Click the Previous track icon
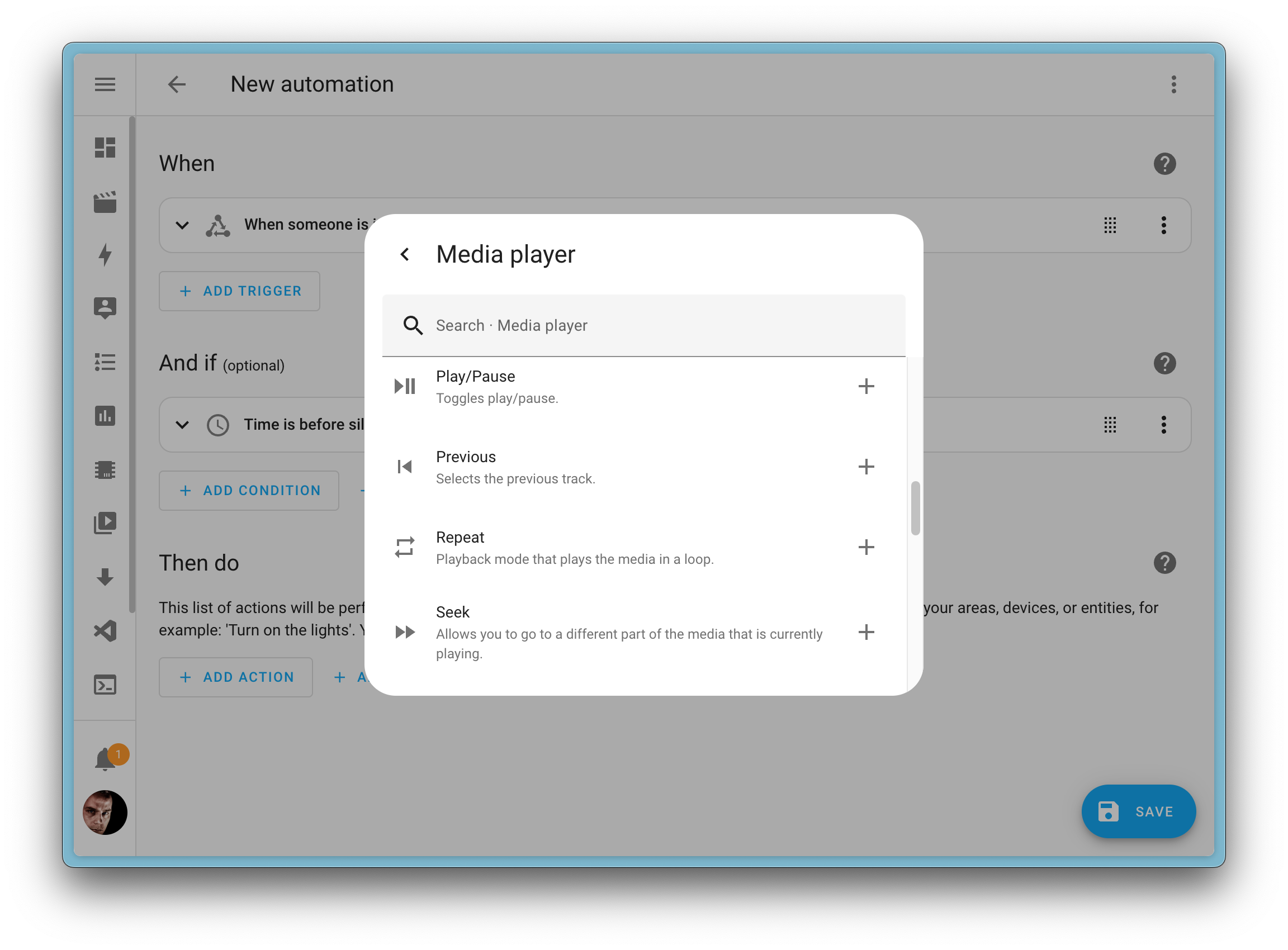Screen dimensions: 1288x950 405,466
